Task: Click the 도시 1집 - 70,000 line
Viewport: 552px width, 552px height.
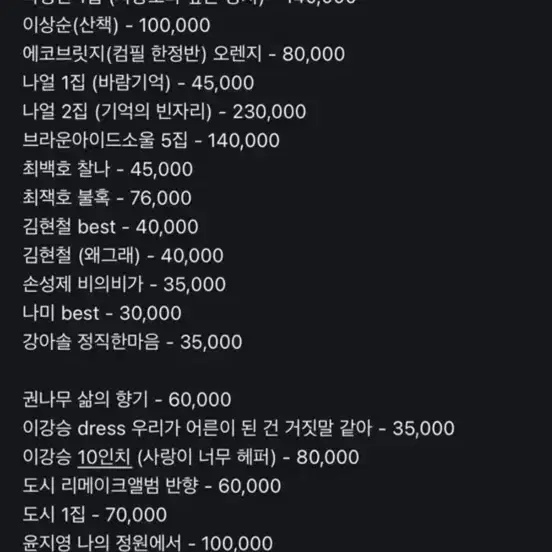Action: point(95,515)
